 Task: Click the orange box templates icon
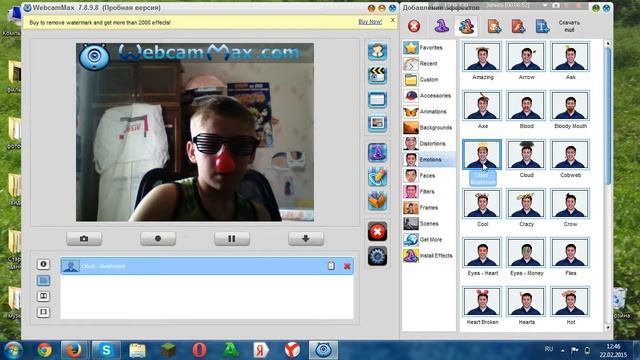pos(377,201)
